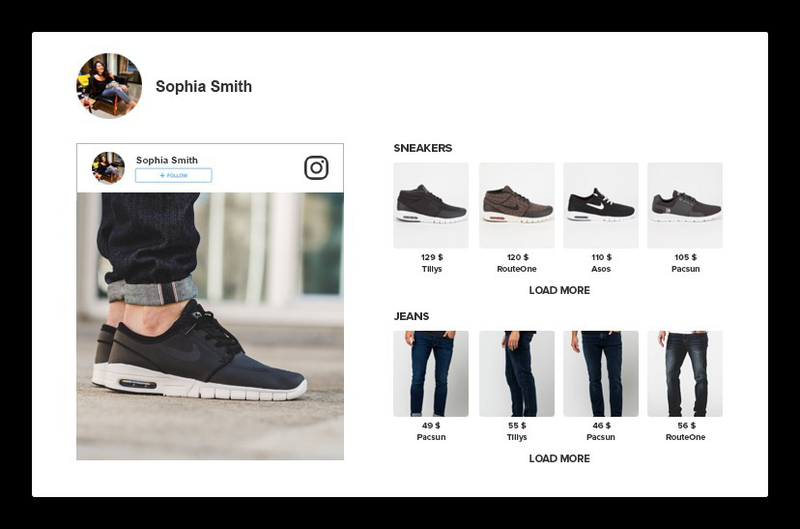The image size is (800, 529).
Task: Open Sophia Smith's large profile picture
Action: click(x=109, y=86)
